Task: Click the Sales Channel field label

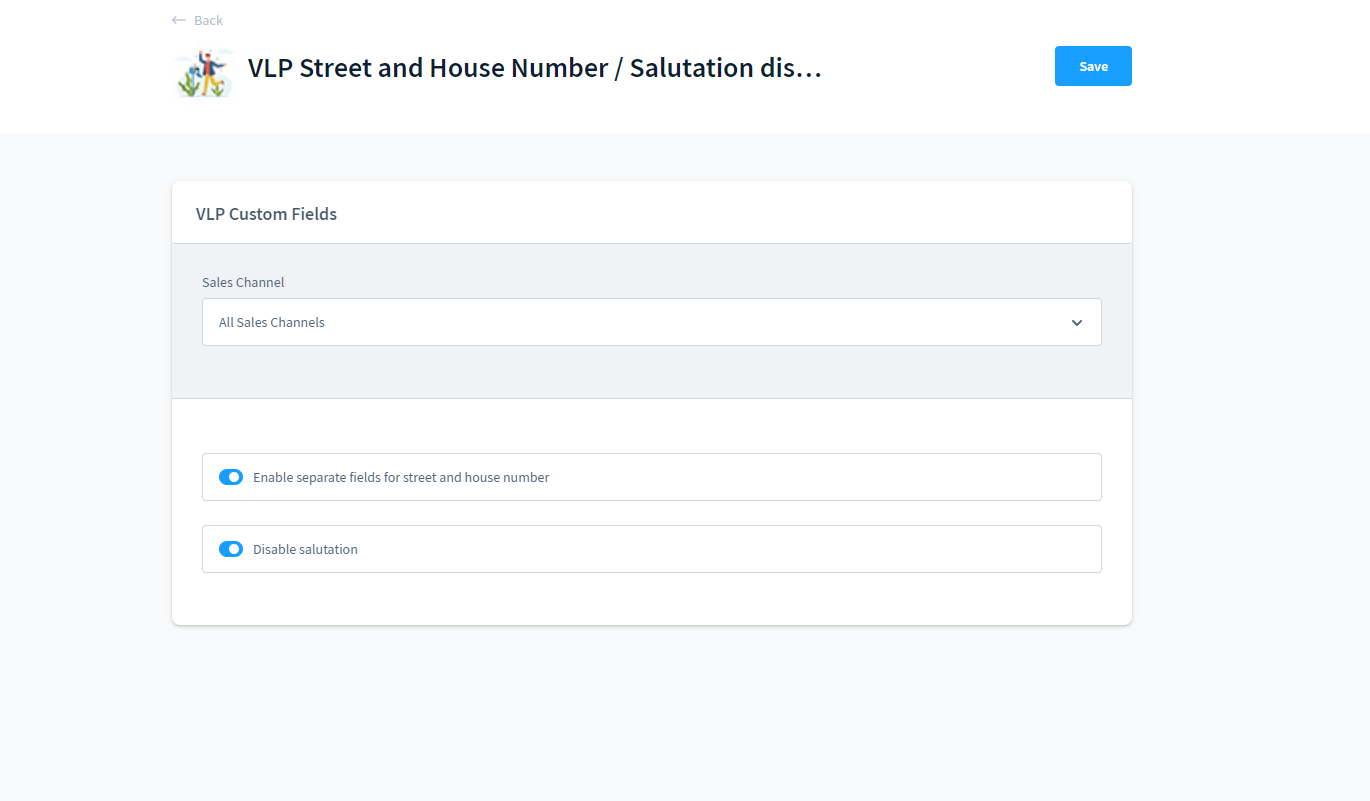Action: pyautogui.click(x=242, y=282)
